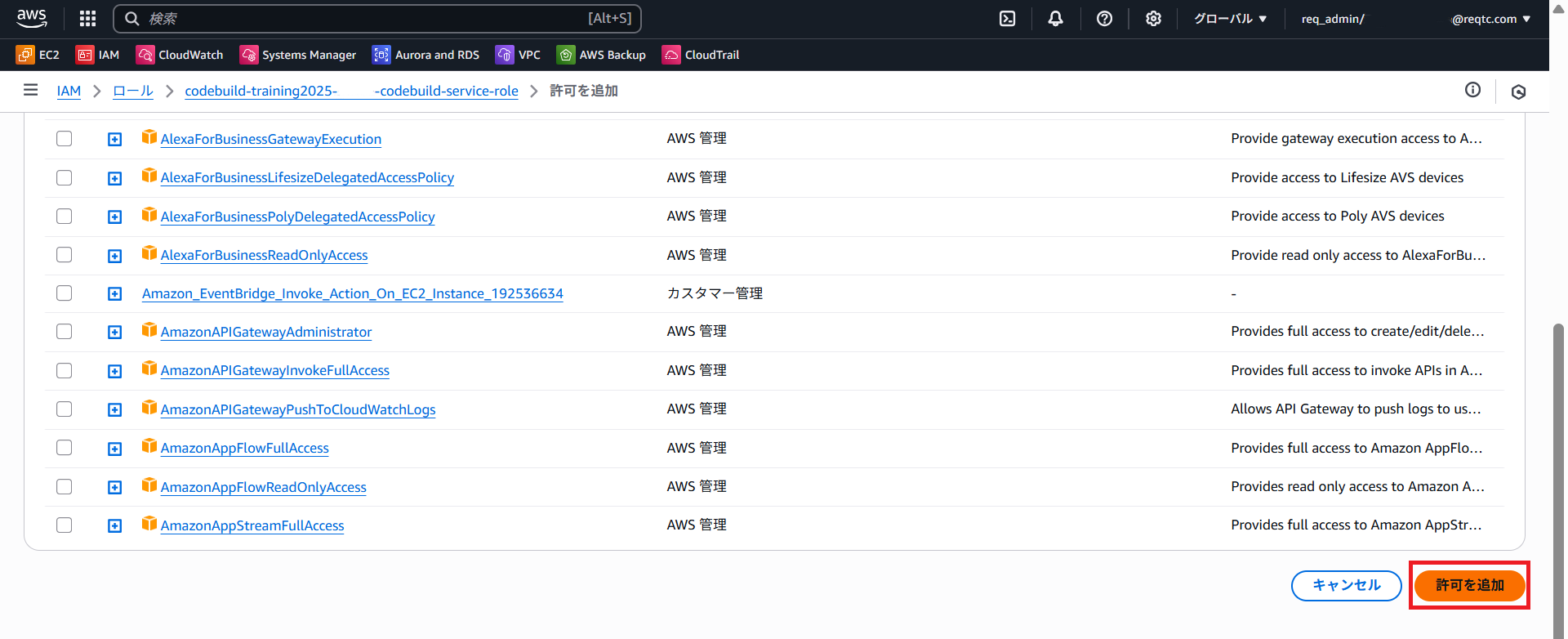Screen dimensions: 1568x639
Task: Go to IAM breadcrumb
Action: tap(69, 91)
